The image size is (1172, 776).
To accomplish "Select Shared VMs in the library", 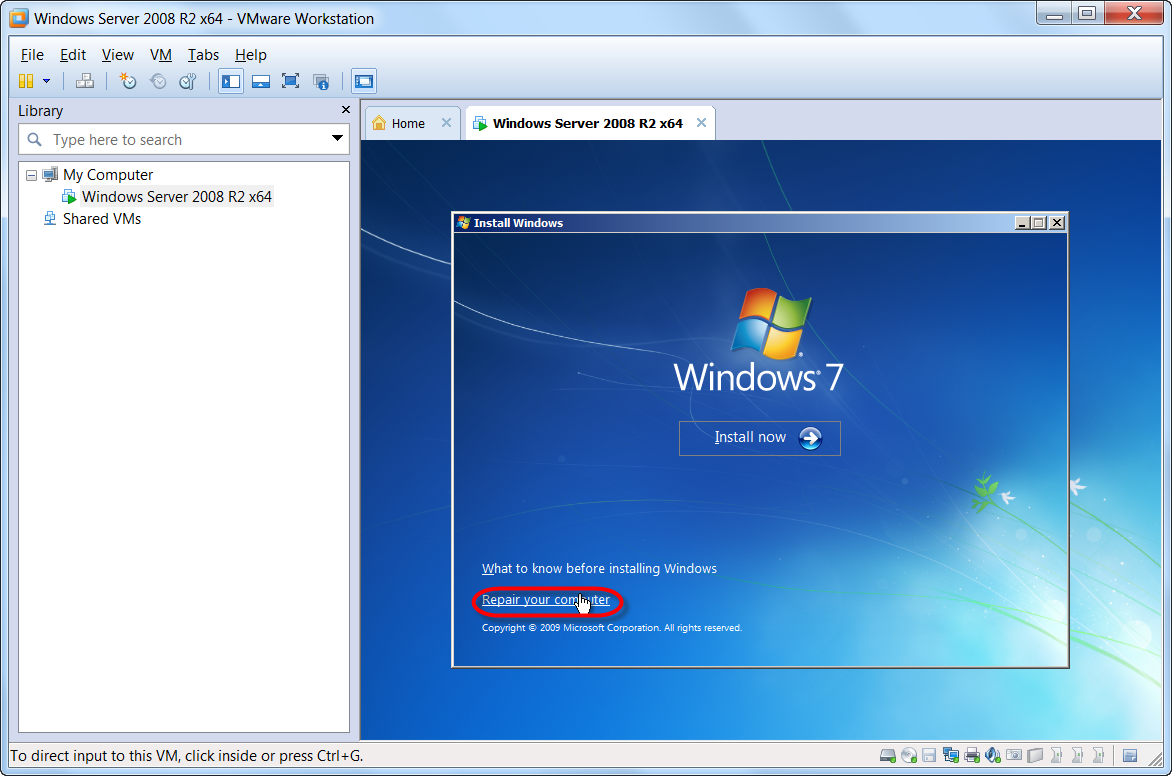I will (102, 219).
